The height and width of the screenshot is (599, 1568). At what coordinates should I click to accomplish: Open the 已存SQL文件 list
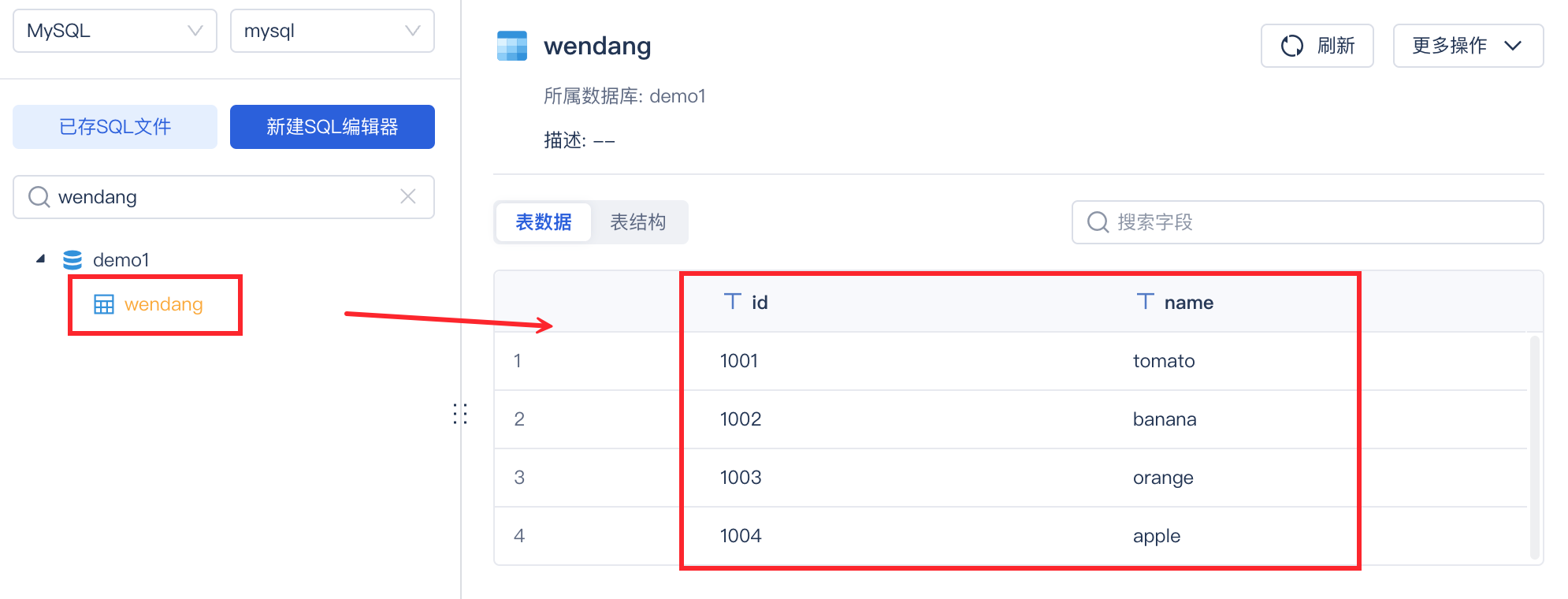(115, 127)
